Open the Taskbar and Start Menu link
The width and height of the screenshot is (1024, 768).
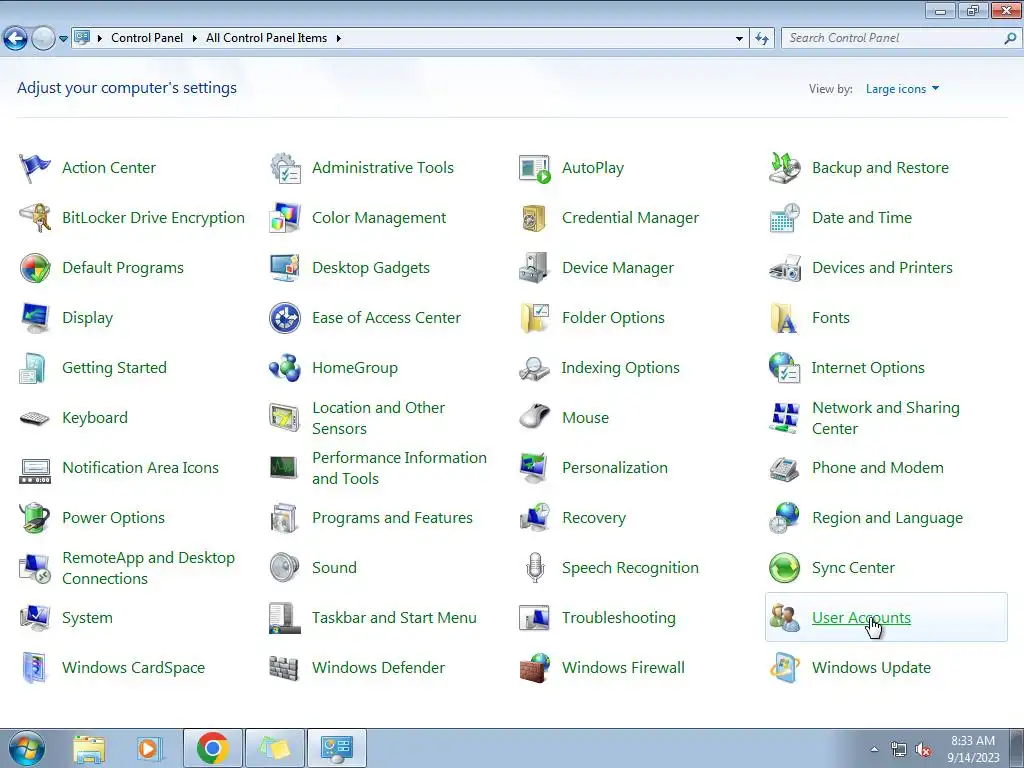tap(394, 618)
